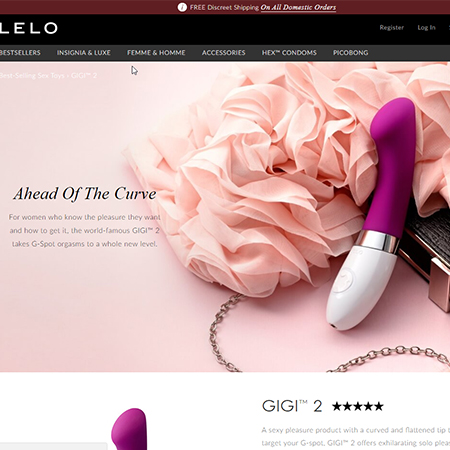The width and height of the screenshot is (450, 450).
Task: Select Insignia & Luxe in navigation bar
Action: click(x=84, y=53)
